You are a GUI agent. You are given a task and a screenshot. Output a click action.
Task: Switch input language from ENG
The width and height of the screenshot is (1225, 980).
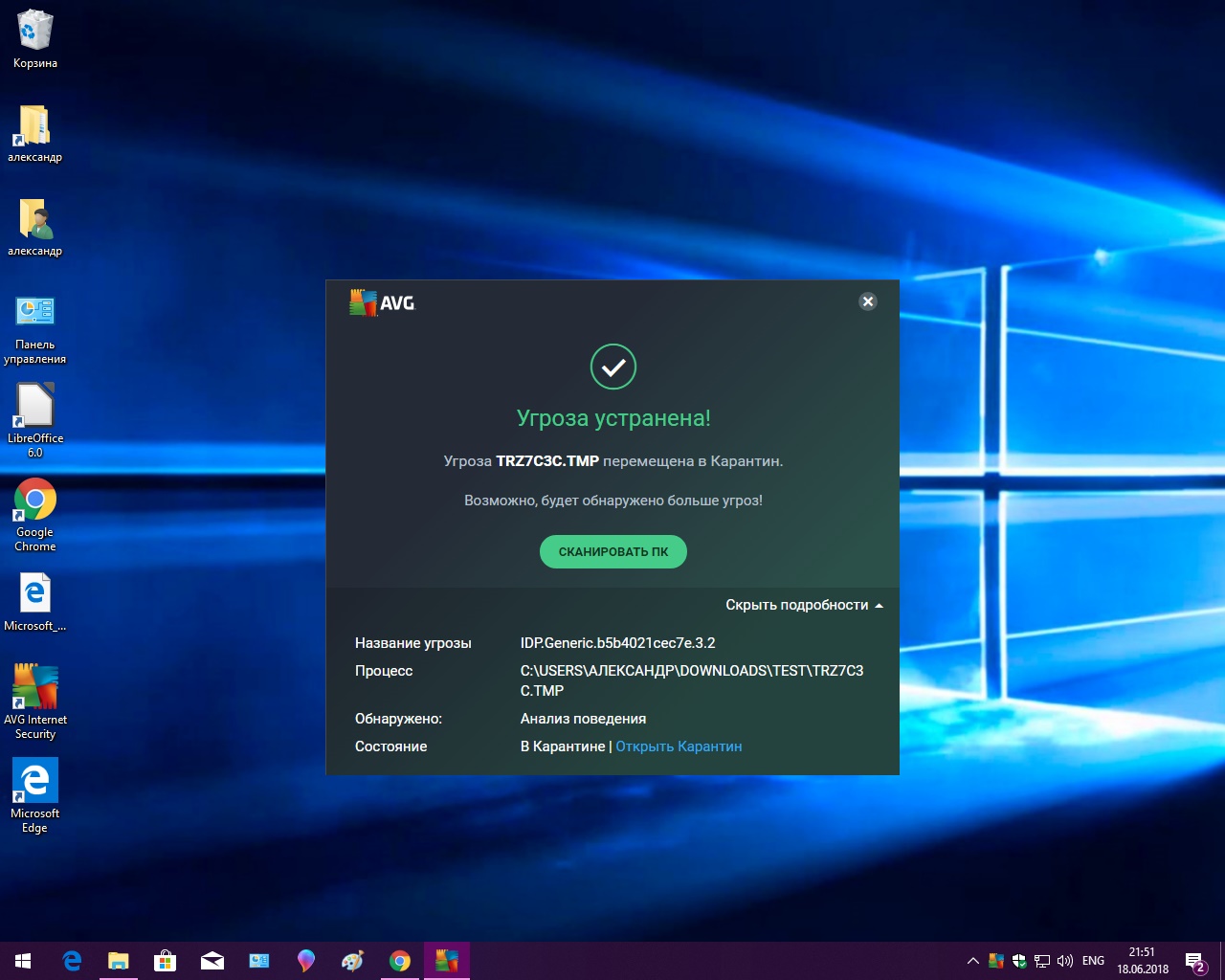[1093, 961]
